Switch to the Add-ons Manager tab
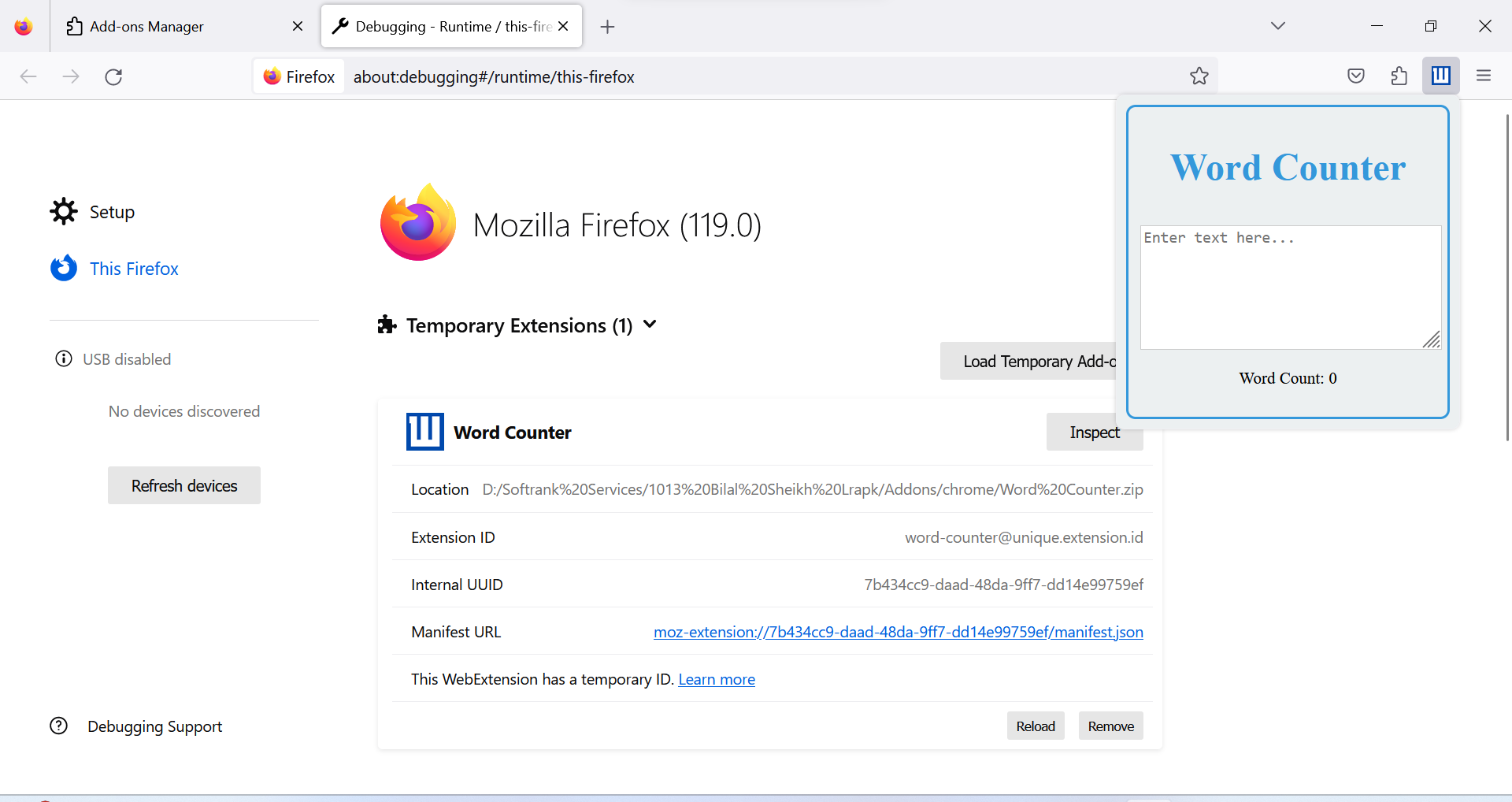Viewport: 1512px width, 802px height. (185, 26)
